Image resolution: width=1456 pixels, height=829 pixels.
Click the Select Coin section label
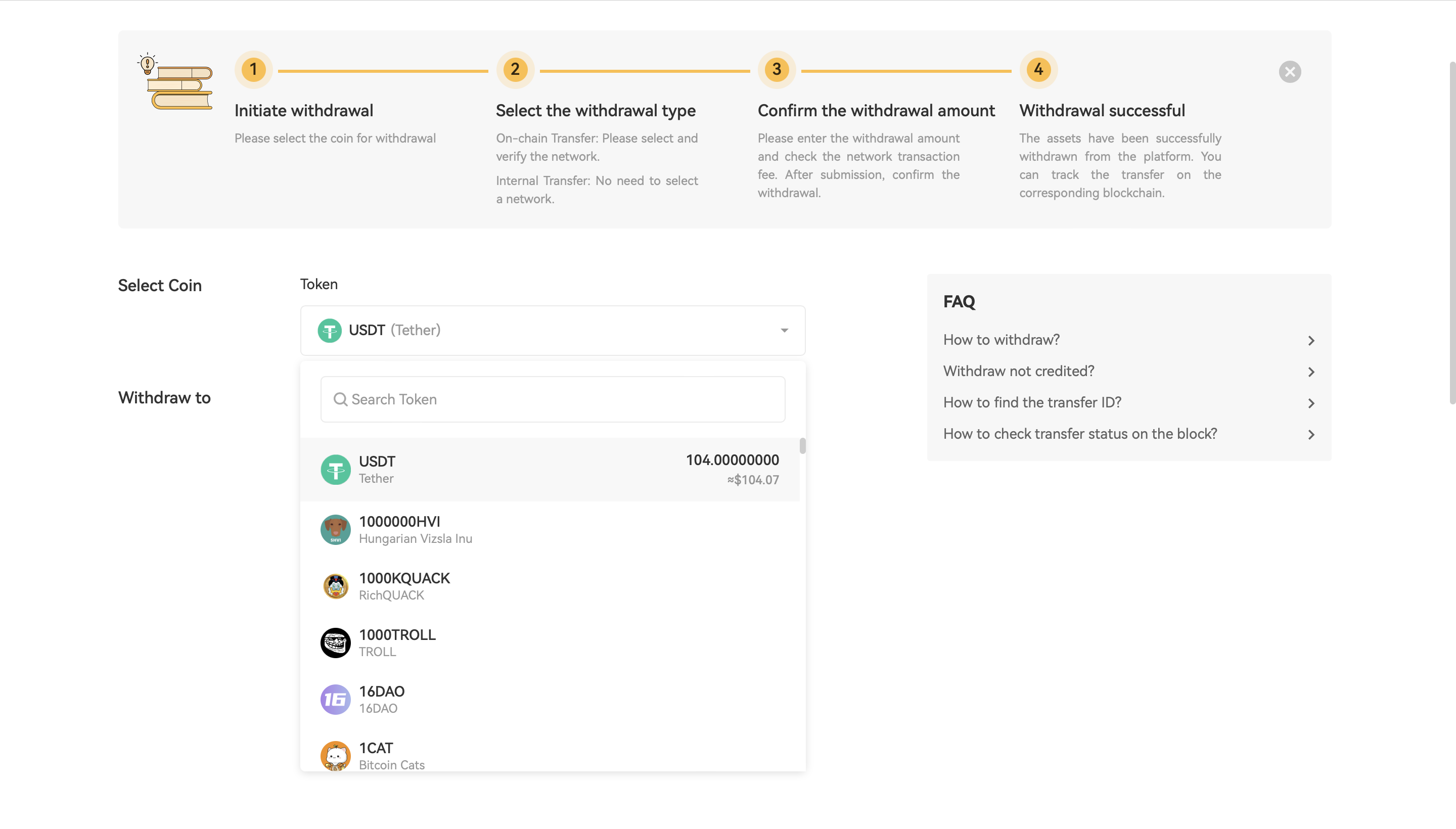coord(160,285)
